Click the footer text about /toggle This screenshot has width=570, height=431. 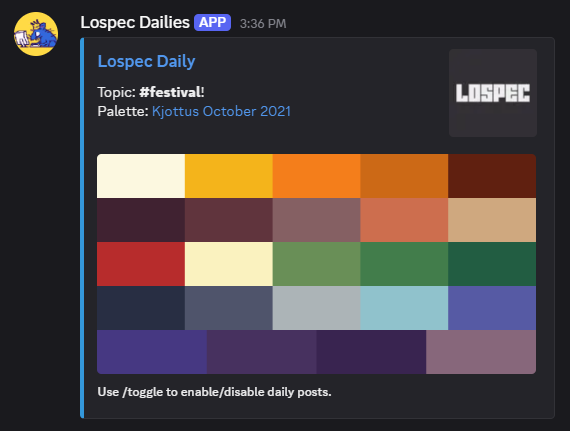pos(214,392)
